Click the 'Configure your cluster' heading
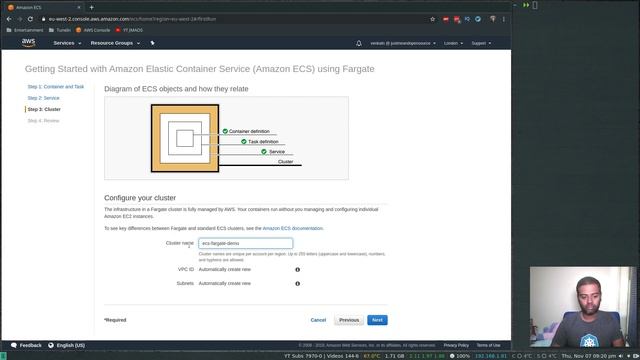Image resolution: width=640 pixels, height=360 pixels. pyautogui.click(x=140, y=198)
